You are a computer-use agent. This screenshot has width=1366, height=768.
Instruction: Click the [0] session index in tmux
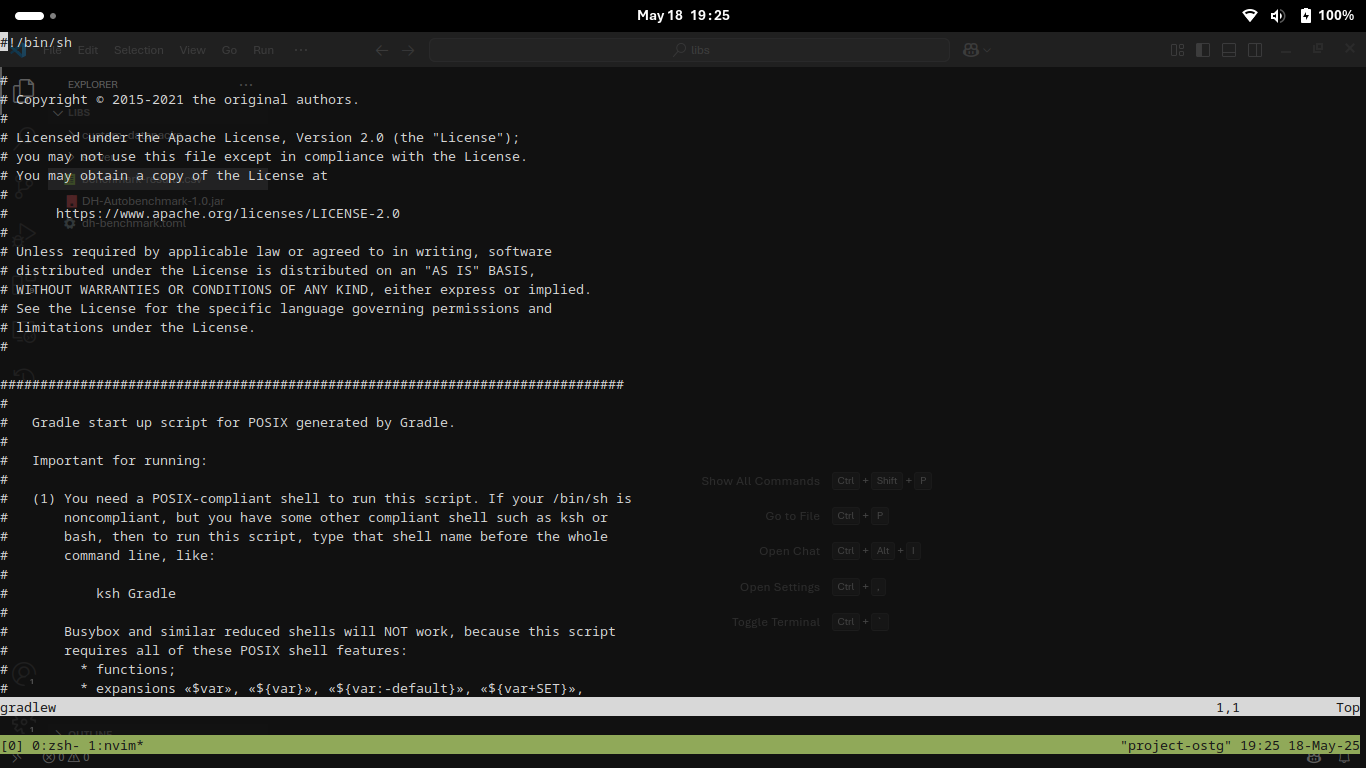(12, 745)
